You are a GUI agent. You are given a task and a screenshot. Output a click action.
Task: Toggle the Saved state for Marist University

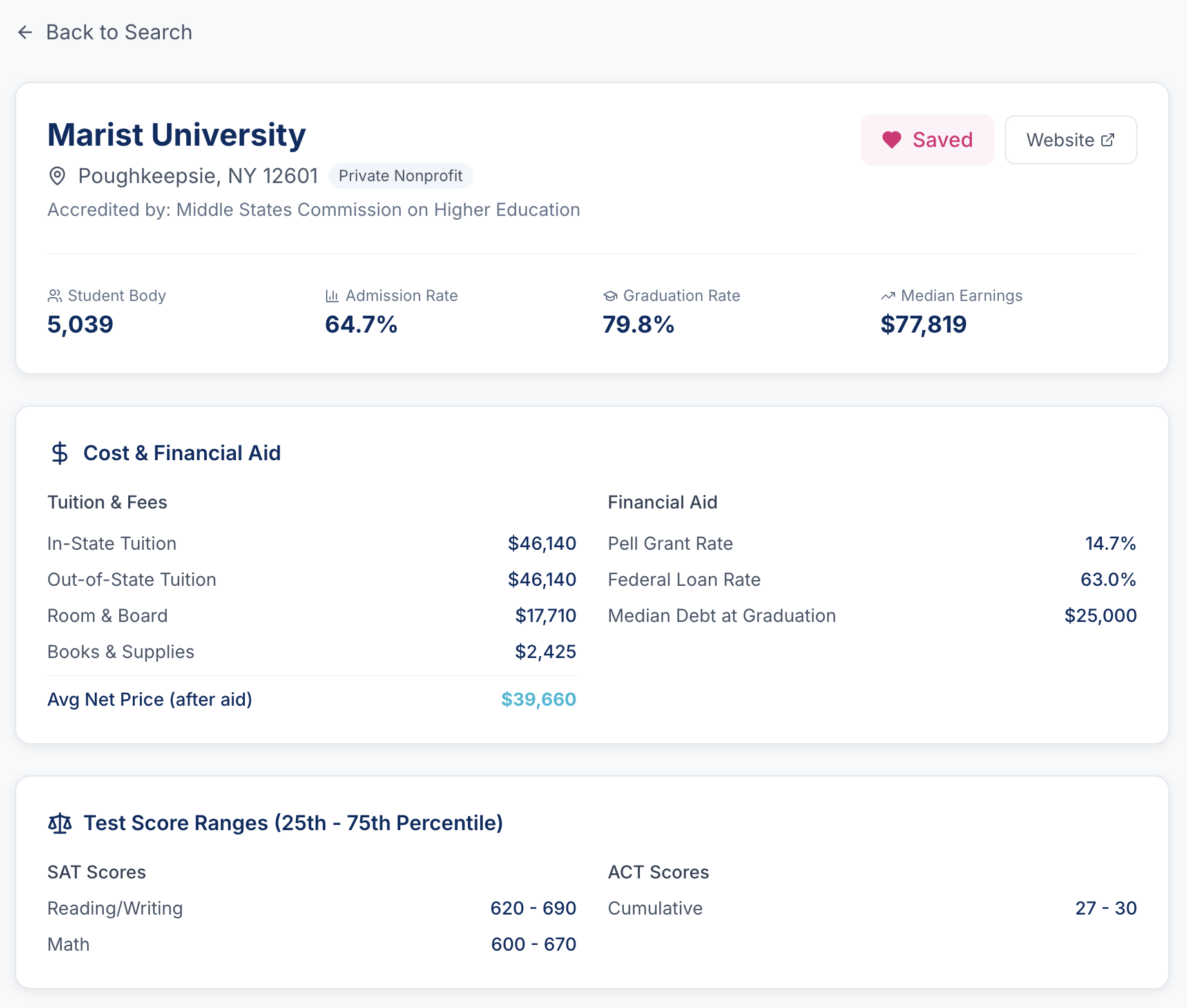pyautogui.click(x=927, y=139)
